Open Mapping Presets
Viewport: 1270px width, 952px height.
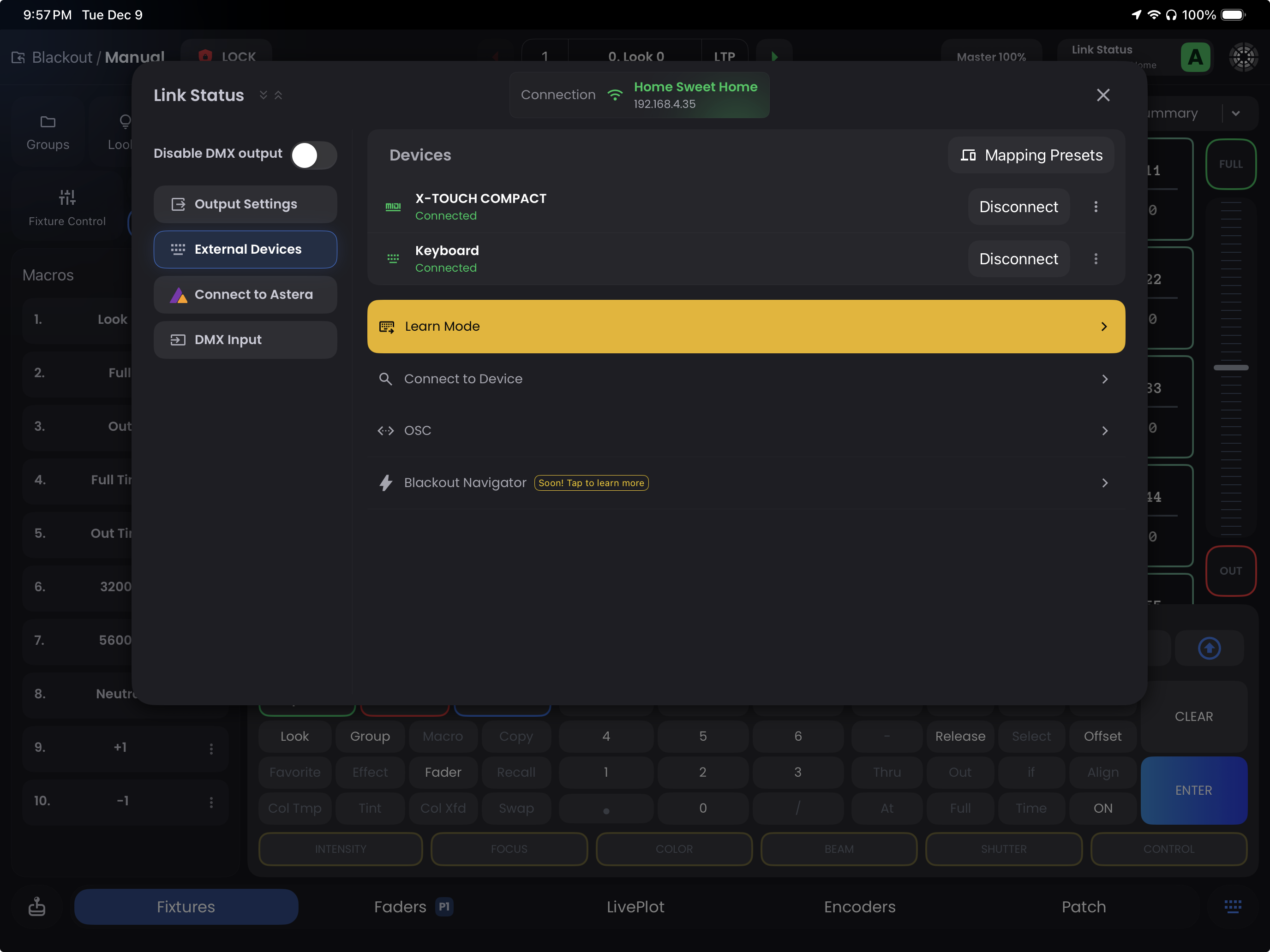tap(1031, 155)
